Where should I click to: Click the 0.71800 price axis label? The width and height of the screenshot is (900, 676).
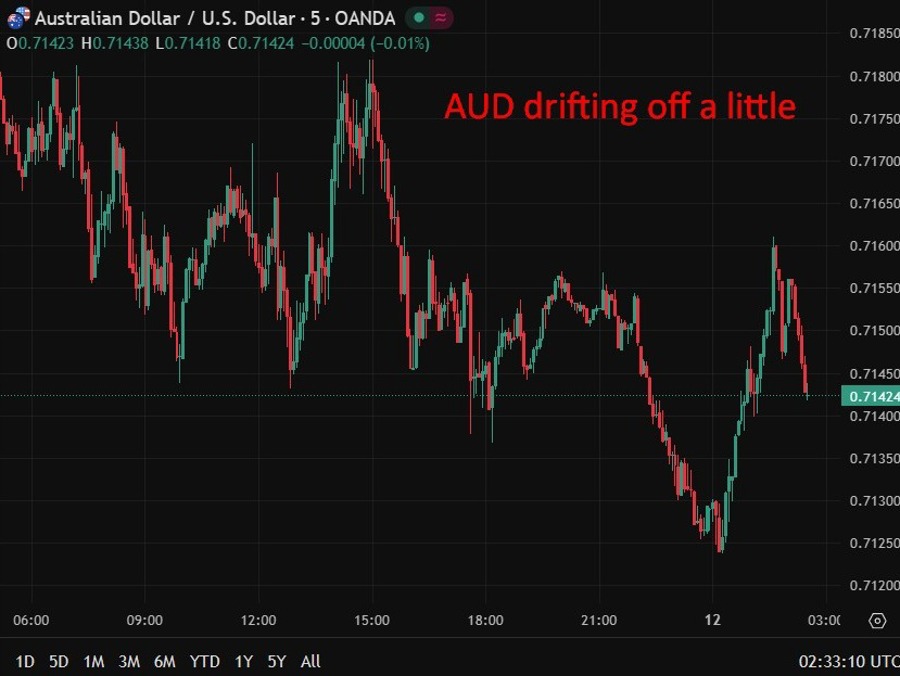coord(874,76)
